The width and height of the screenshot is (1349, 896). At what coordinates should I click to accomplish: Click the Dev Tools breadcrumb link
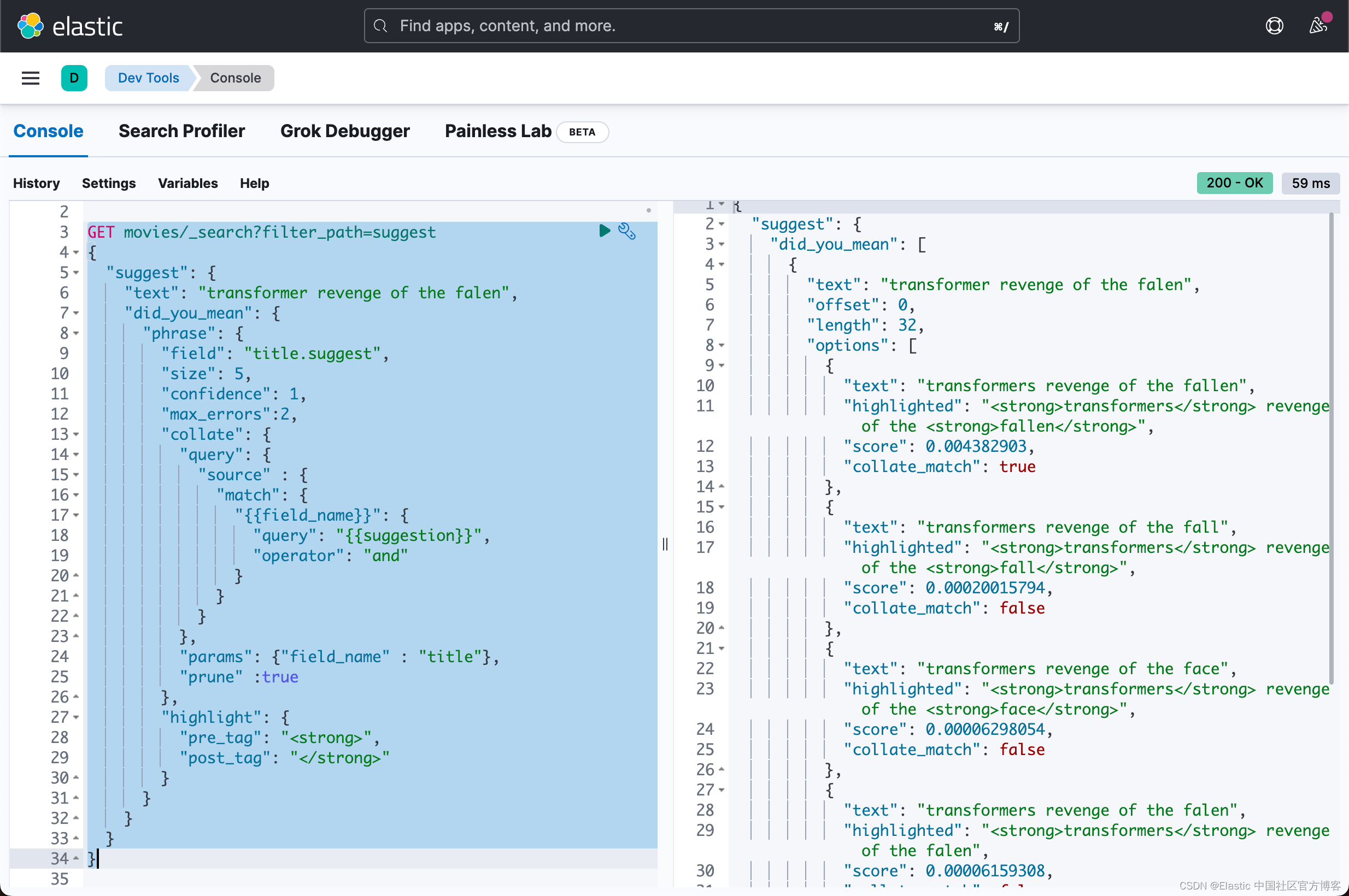click(x=148, y=78)
